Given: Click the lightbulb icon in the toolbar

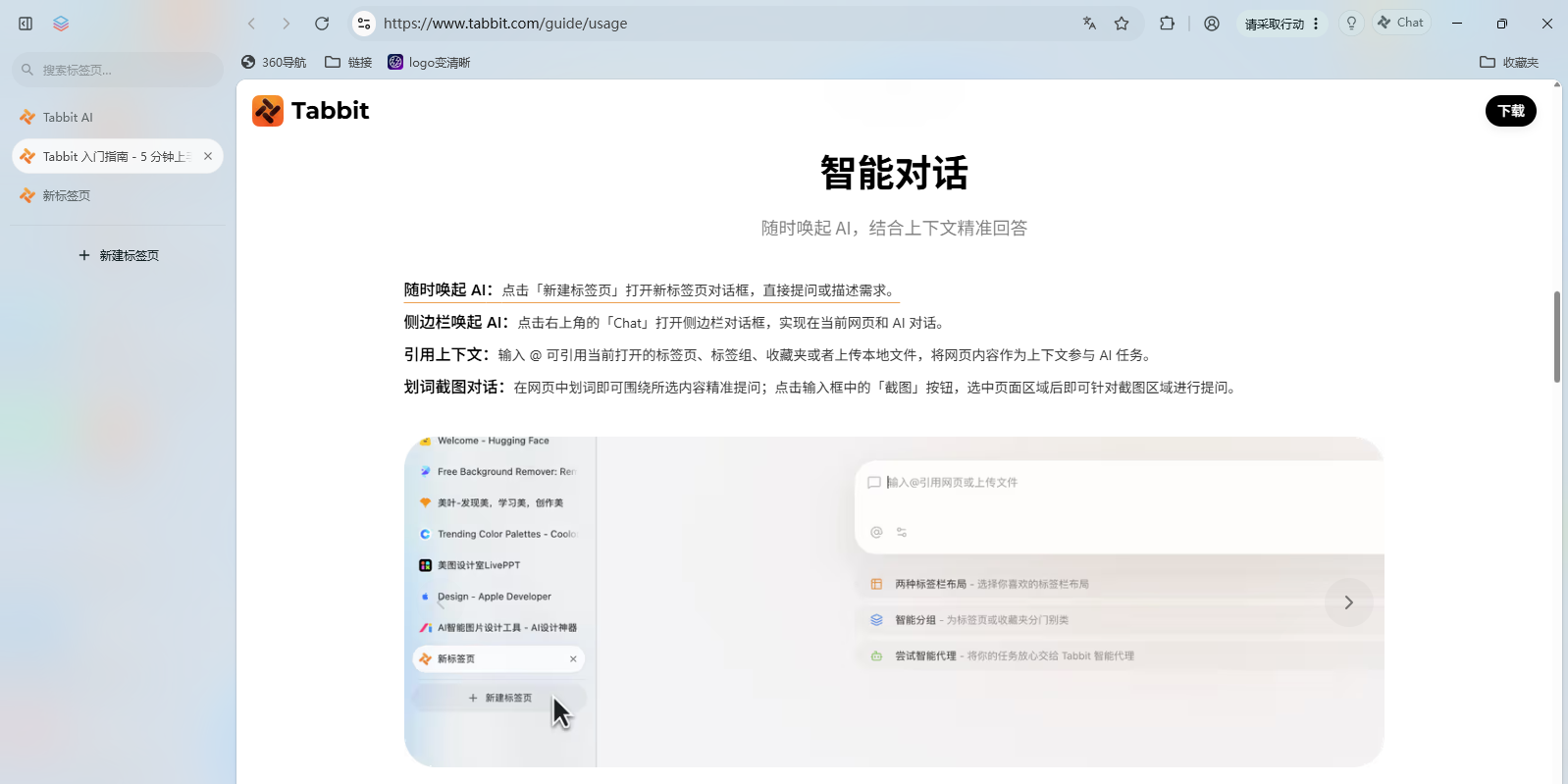Looking at the screenshot, I should (1352, 24).
